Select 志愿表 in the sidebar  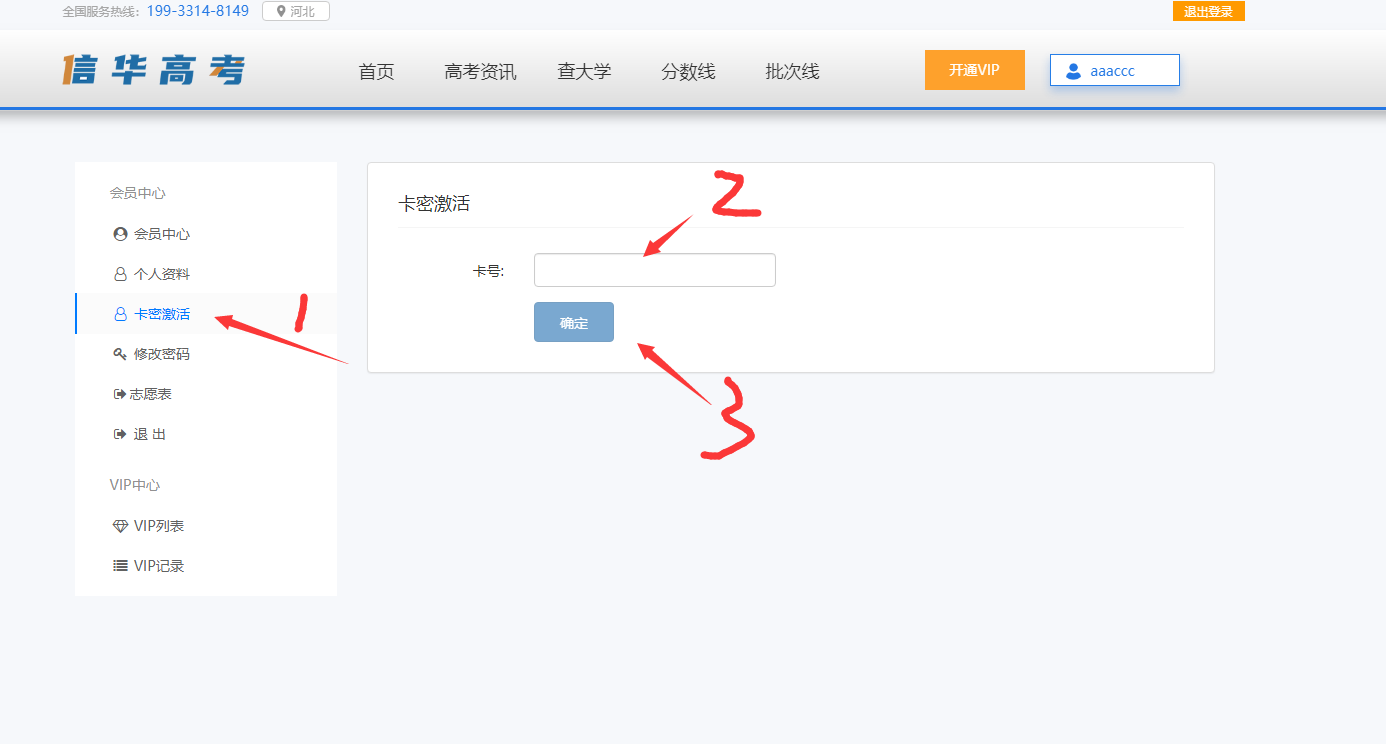pos(151,394)
